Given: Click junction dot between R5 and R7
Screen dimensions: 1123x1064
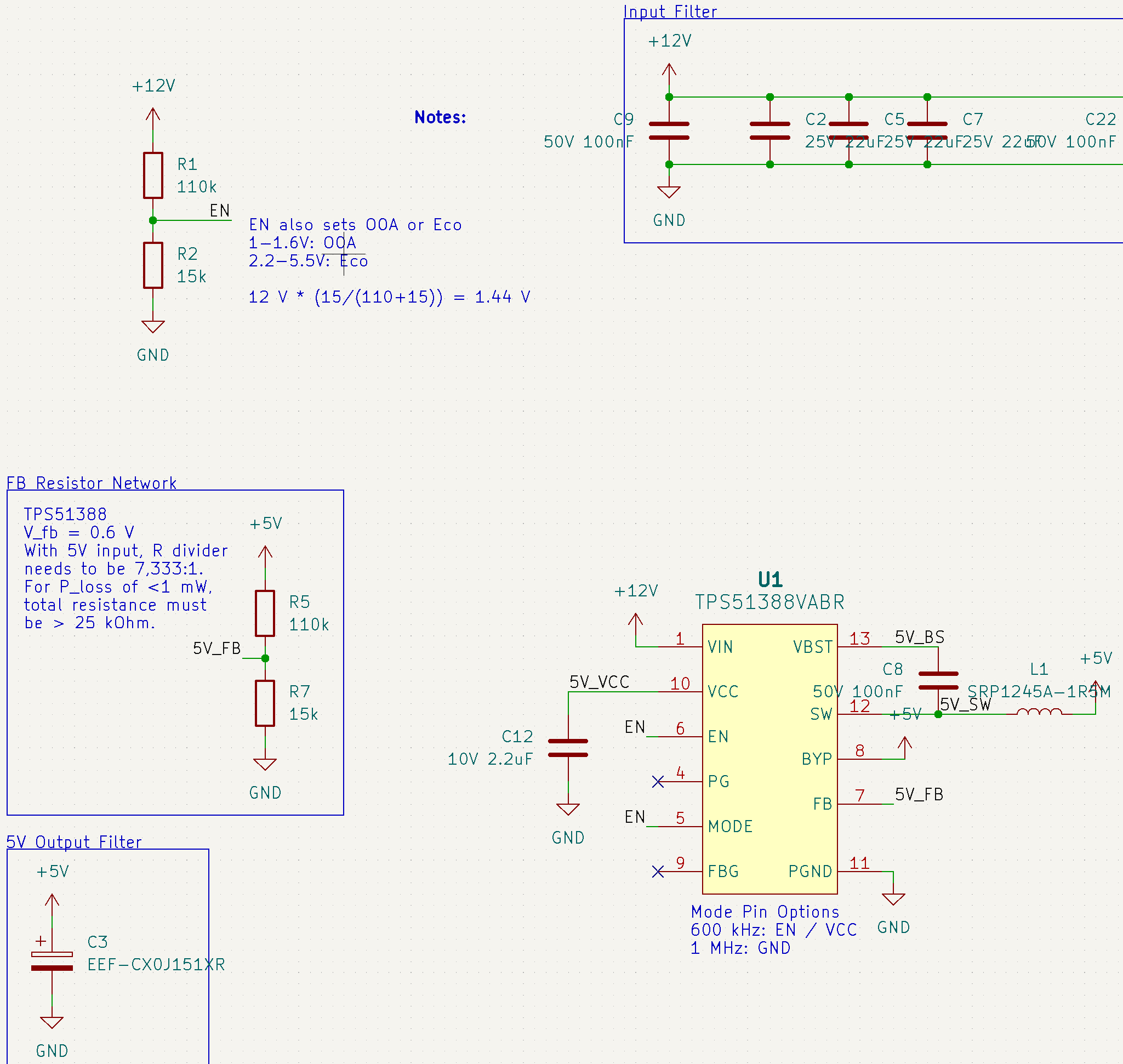Looking at the screenshot, I should 265,658.
